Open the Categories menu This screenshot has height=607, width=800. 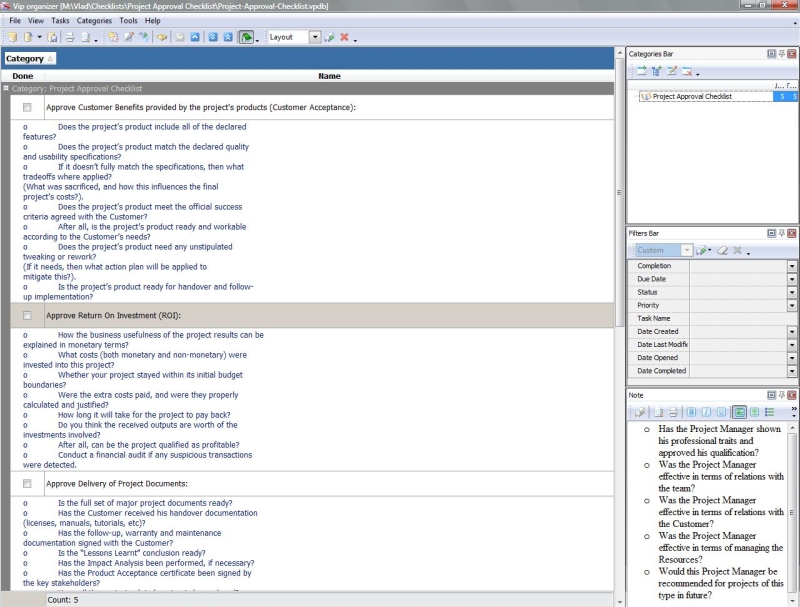pyautogui.click(x=94, y=20)
